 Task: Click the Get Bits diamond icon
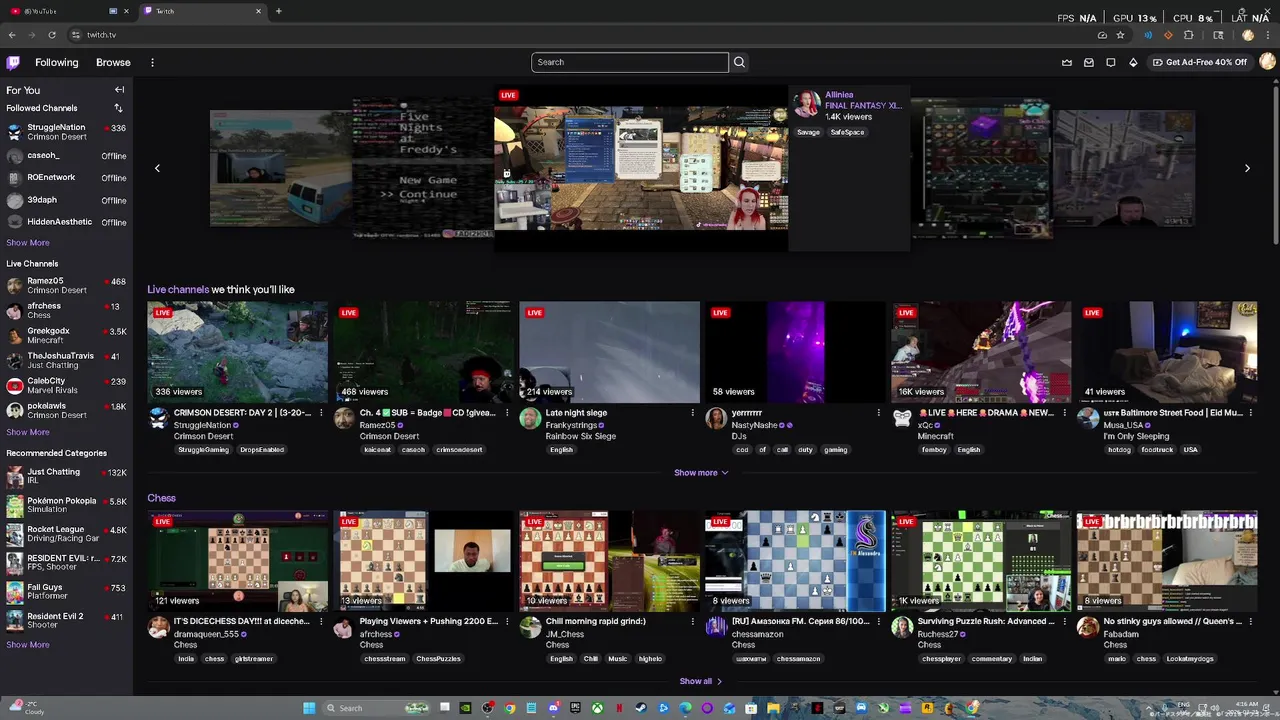click(1133, 62)
